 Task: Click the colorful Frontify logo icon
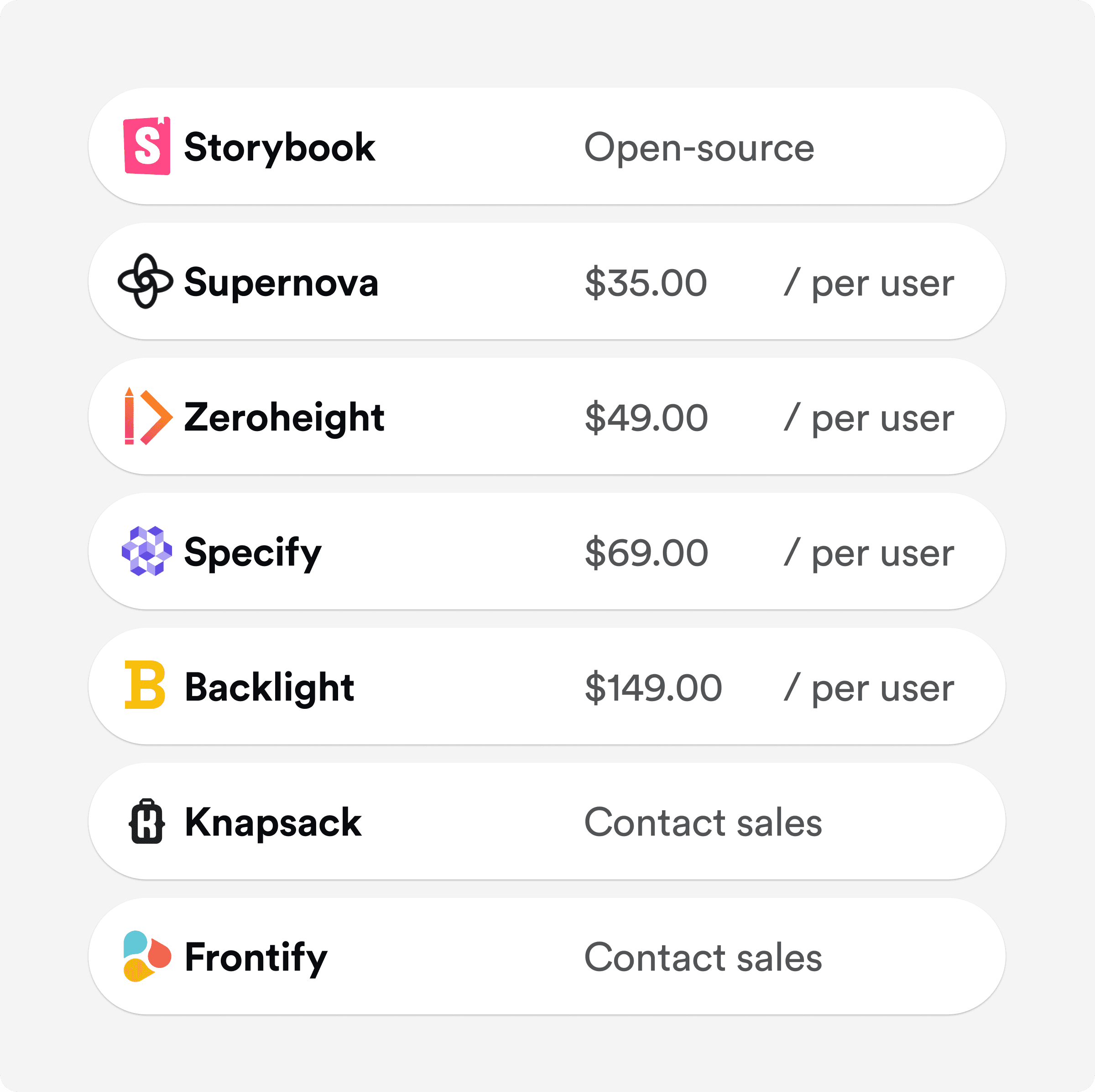(x=147, y=956)
